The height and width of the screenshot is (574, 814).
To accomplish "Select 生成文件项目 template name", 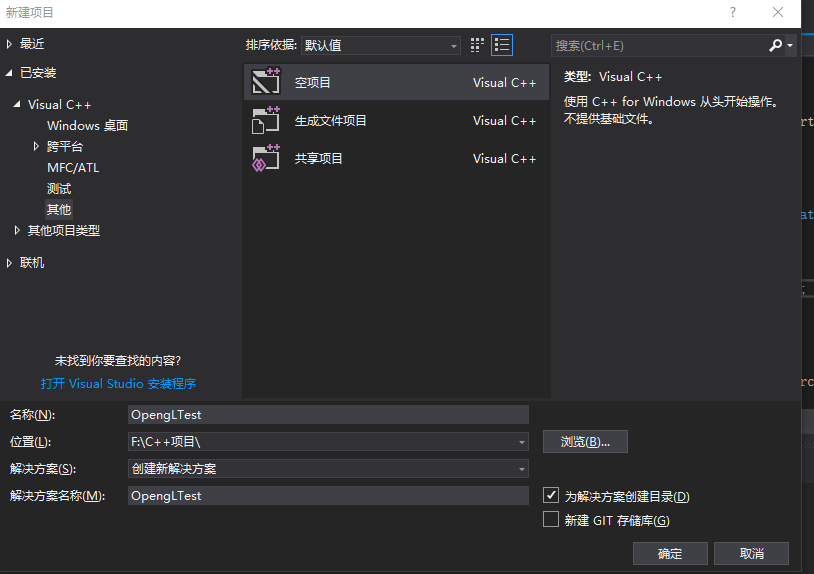I will pyautogui.click(x=331, y=120).
